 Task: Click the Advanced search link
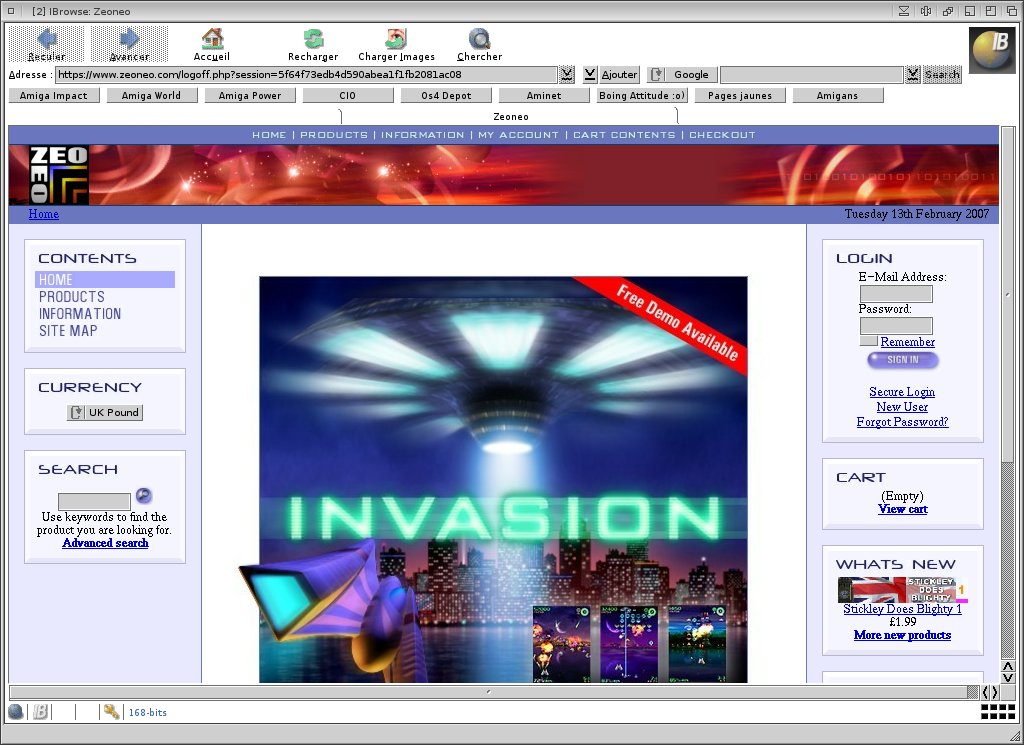click(105, 543)
